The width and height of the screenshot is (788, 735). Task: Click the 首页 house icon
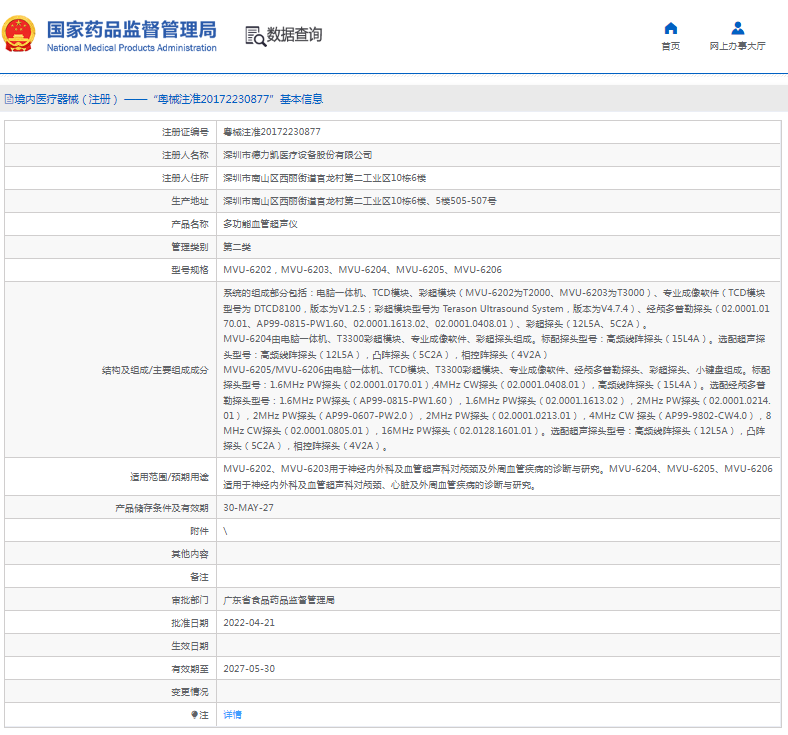click(670, 28)
